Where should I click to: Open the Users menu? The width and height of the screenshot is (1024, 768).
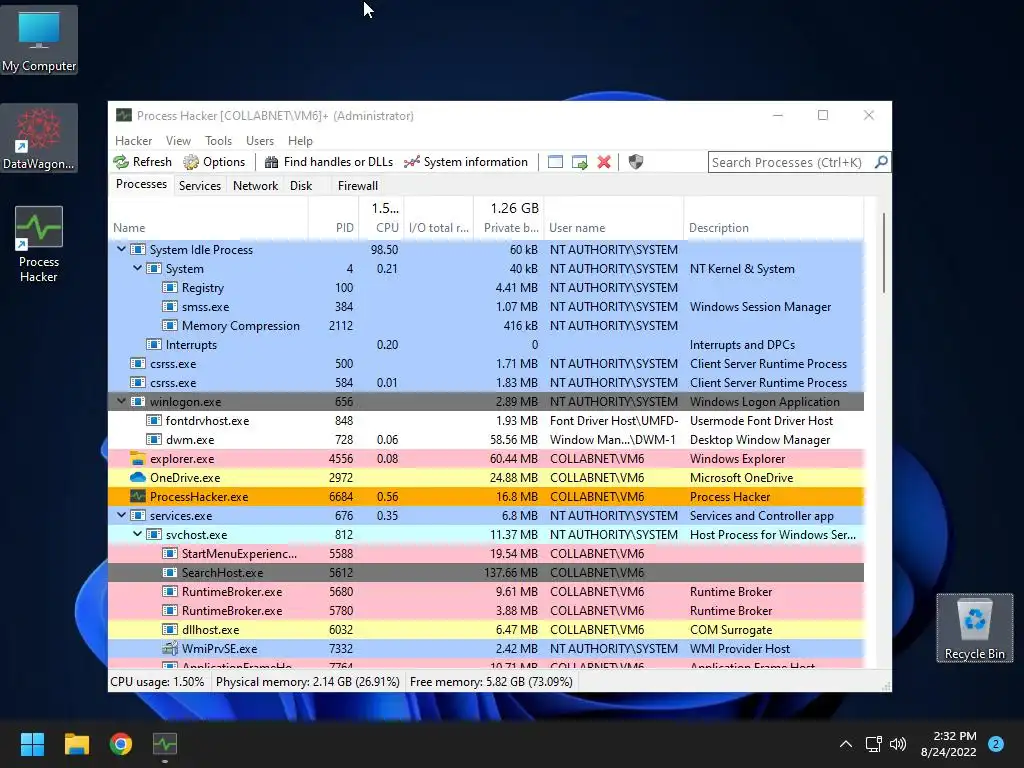260,140
